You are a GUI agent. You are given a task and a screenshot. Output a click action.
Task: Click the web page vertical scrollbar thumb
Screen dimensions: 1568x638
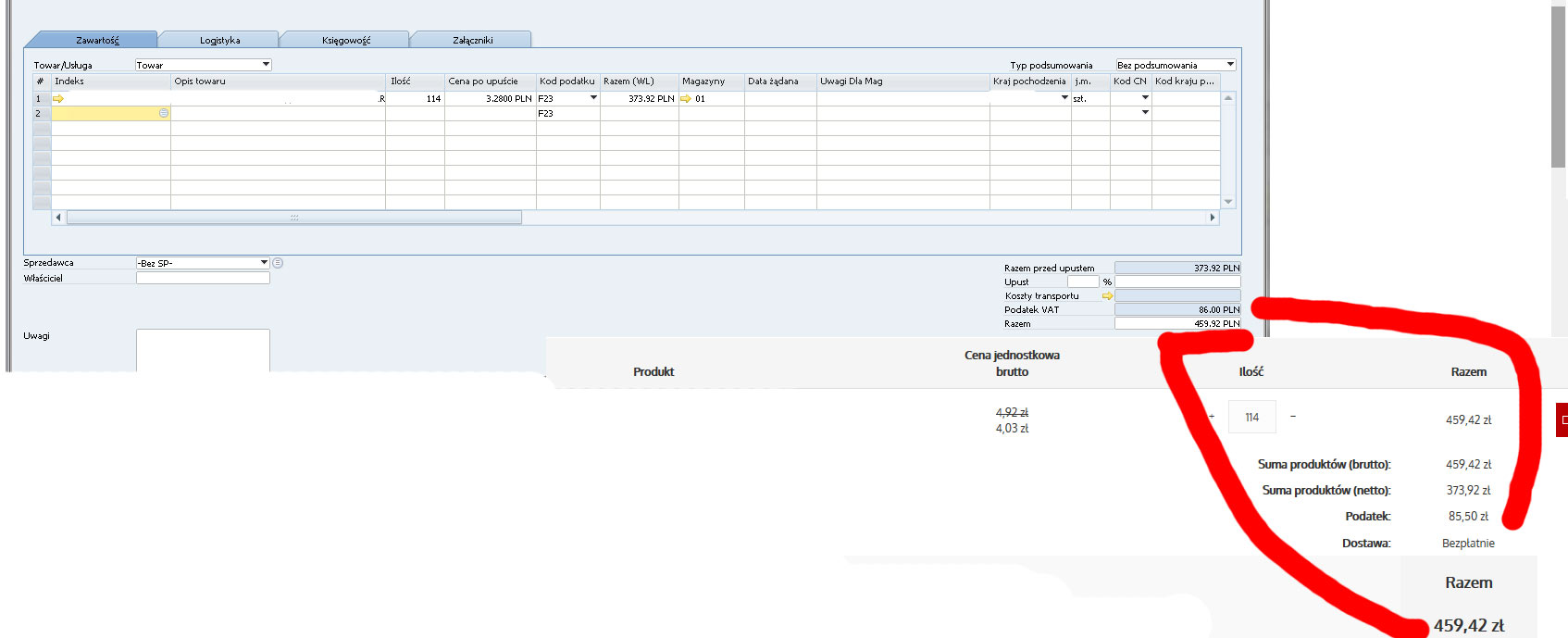[1560, 86]
